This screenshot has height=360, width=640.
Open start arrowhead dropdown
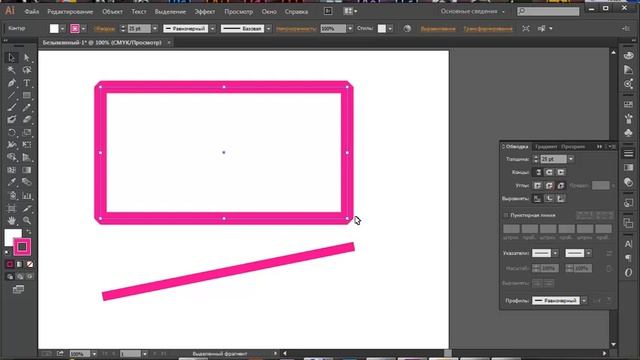tap(555, 253)
